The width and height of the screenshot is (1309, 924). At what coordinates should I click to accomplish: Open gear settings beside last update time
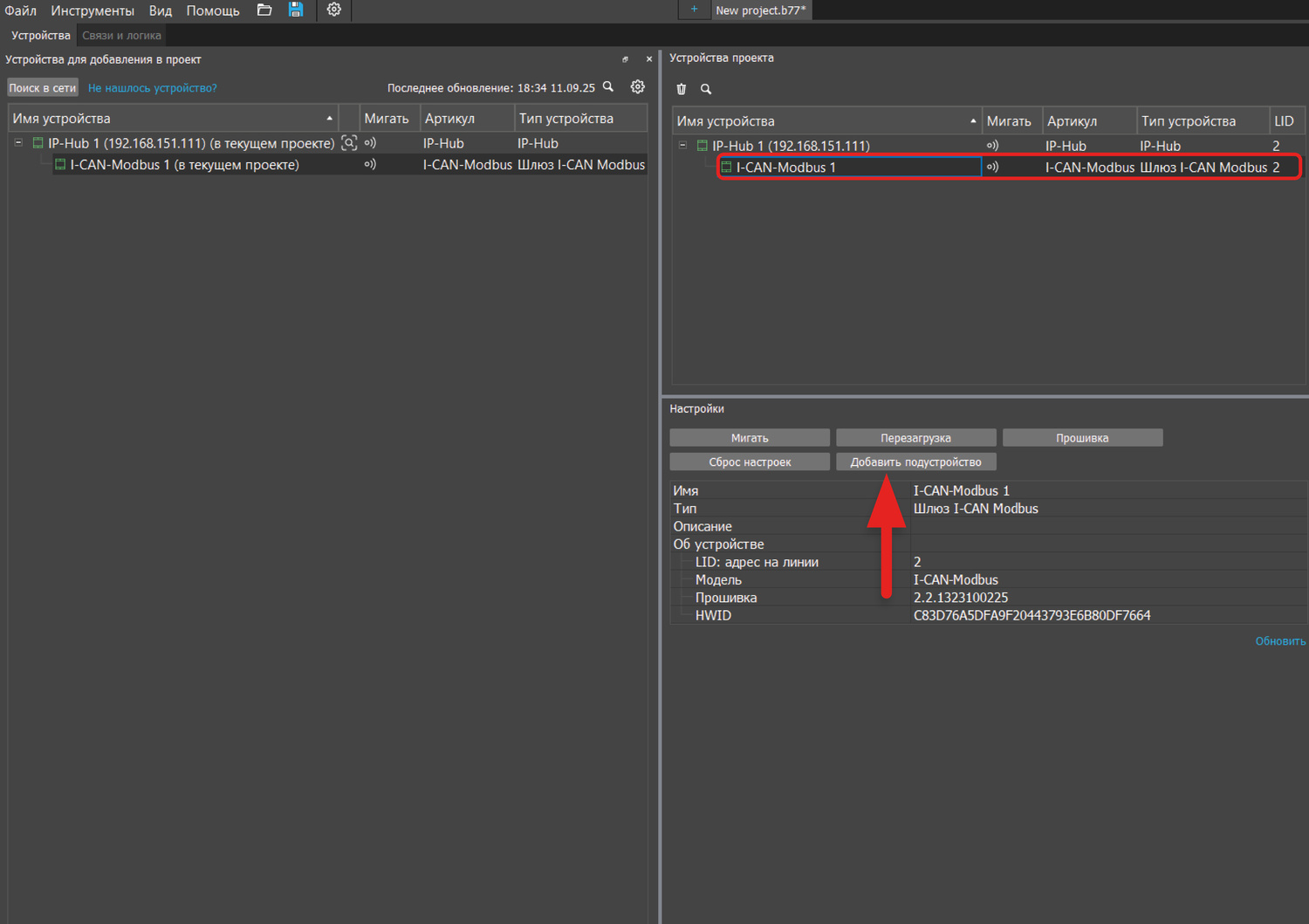[638, 87]
